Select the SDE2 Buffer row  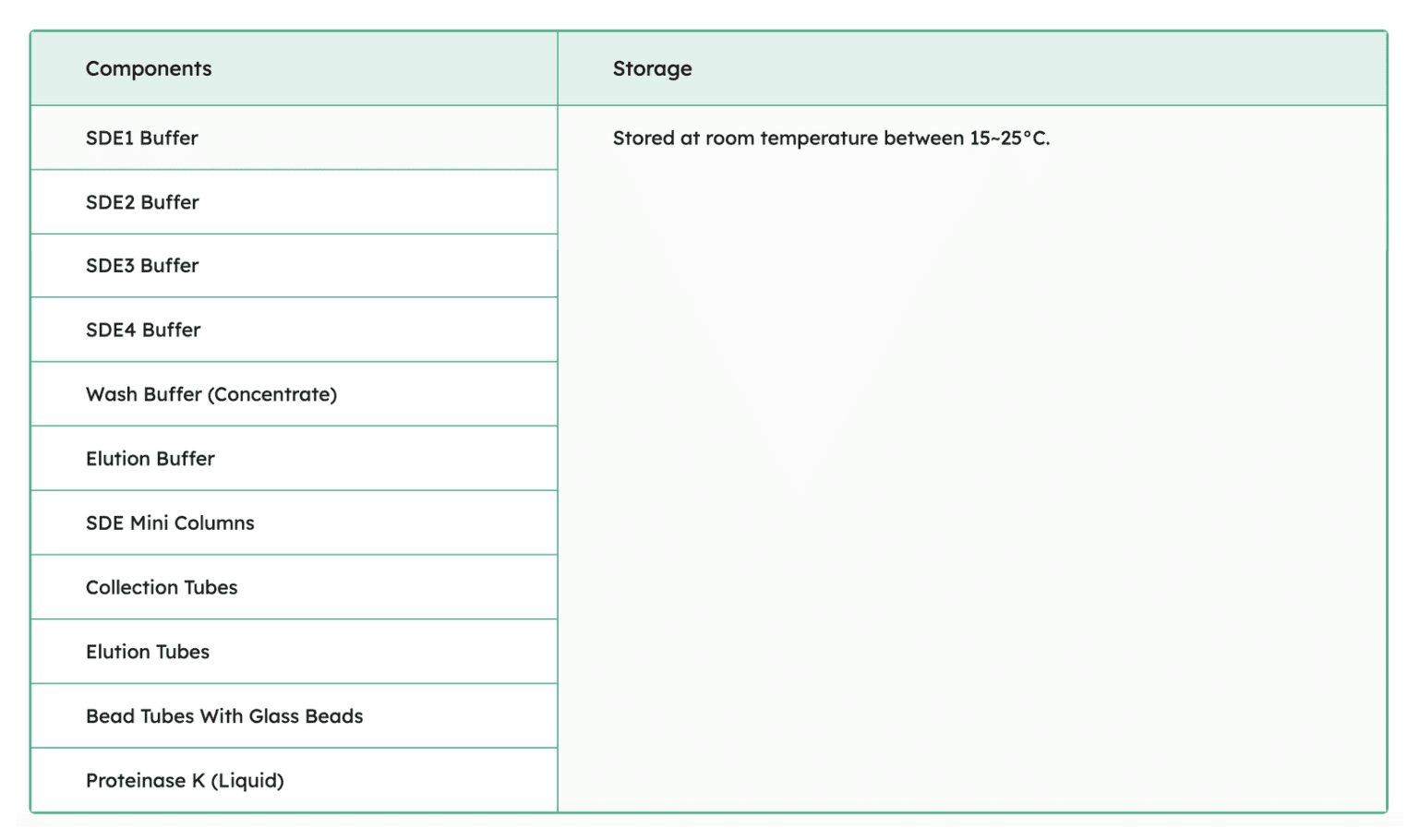point(142,202)
